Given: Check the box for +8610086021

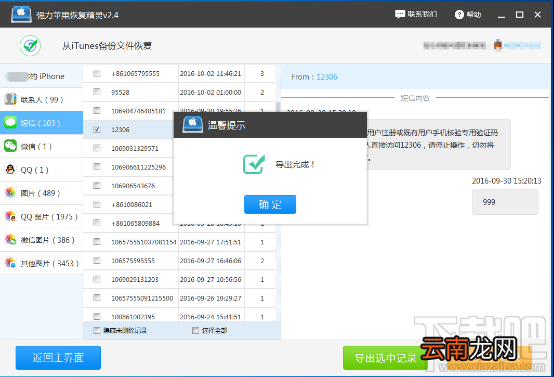Looking at the screenshot, I should coord(96,204).
